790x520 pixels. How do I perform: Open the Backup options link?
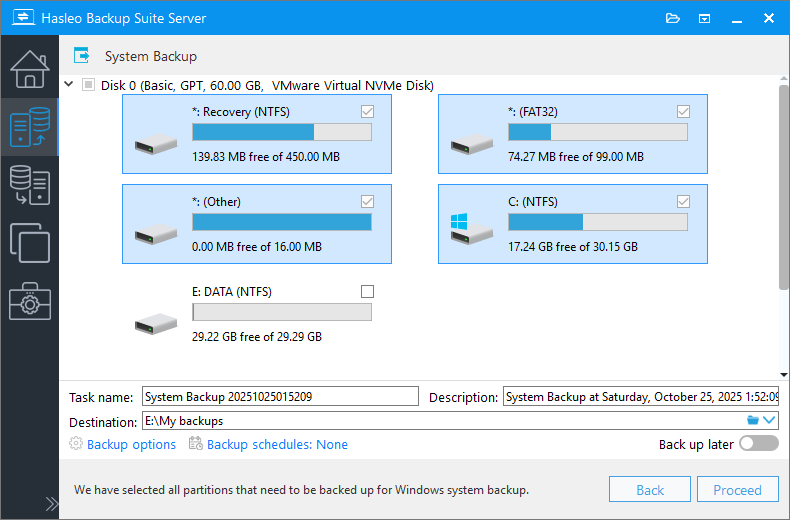point(131,444)
